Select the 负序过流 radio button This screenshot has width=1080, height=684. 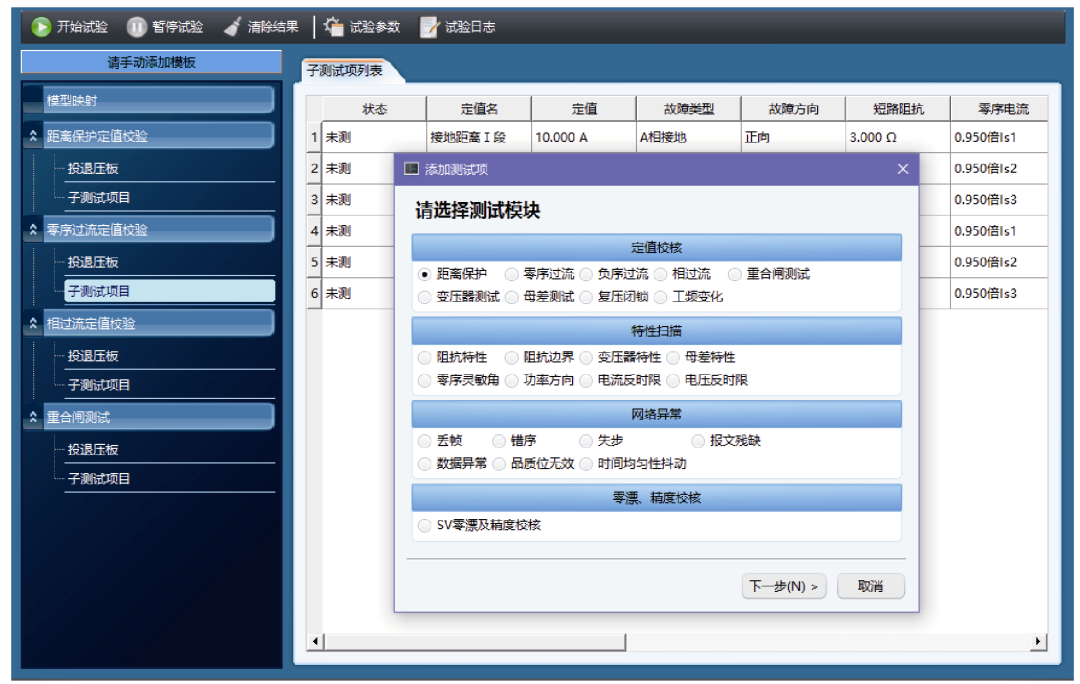click(x=585, y=274)
